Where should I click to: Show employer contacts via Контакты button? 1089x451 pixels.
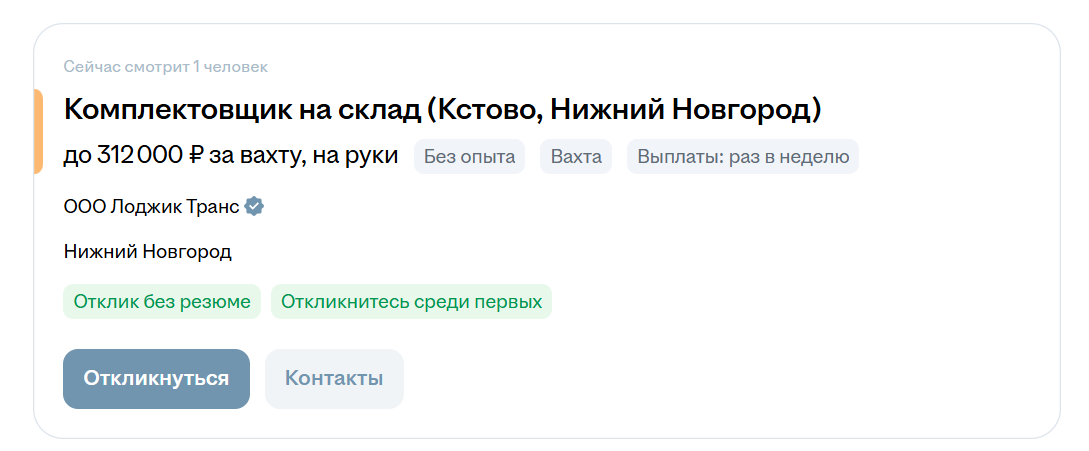pos(334,379)
